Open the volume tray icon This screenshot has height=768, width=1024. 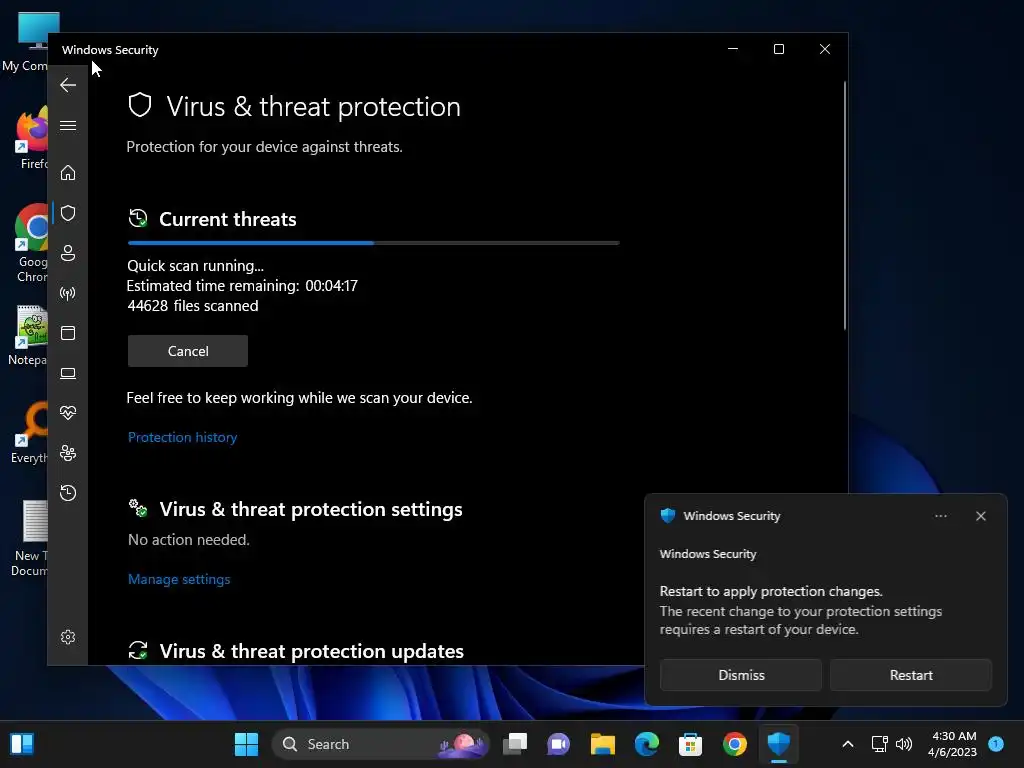tap(904, 744)
